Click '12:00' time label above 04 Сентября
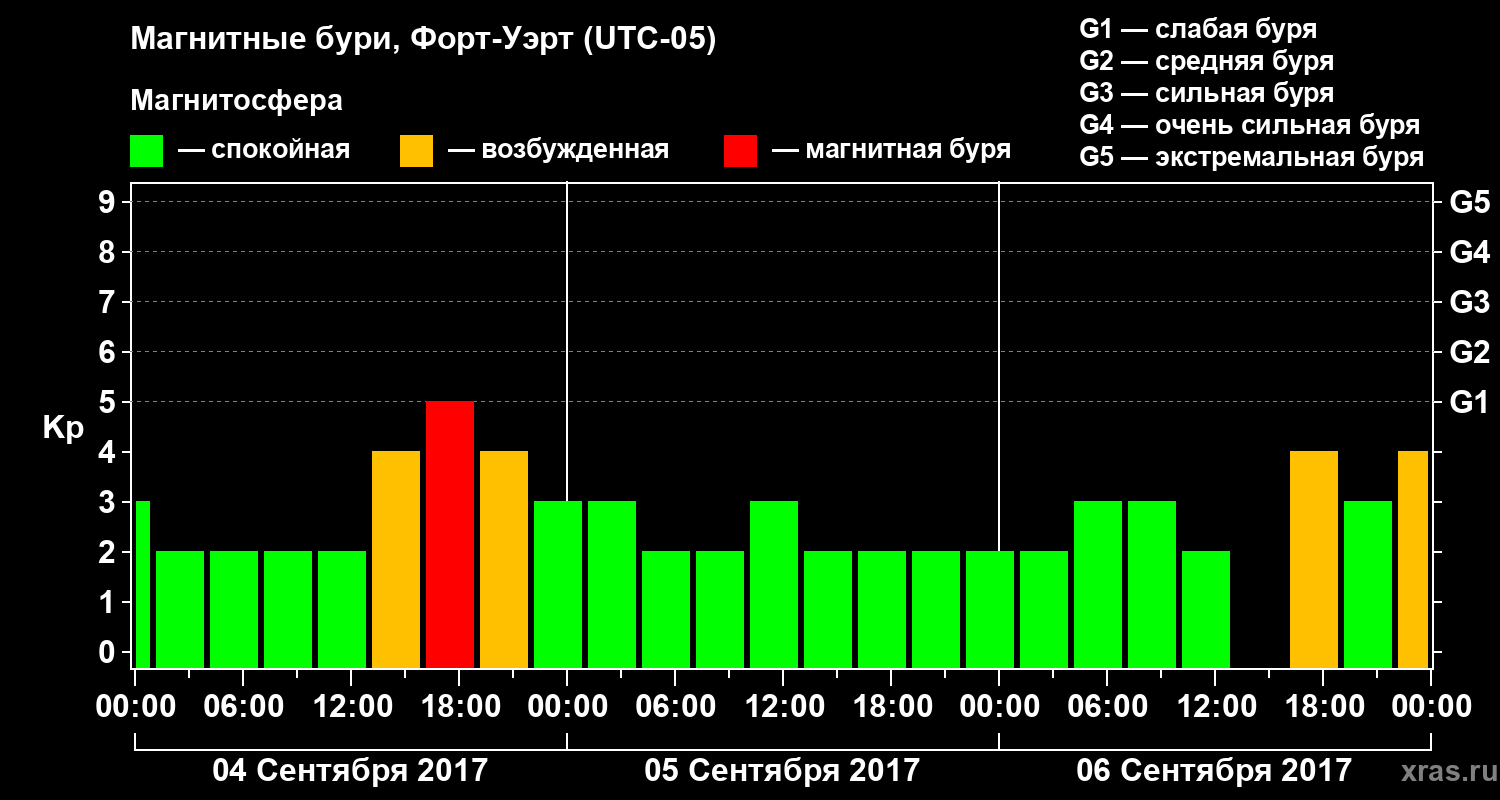Image resolution: width=1500 pixels, height=800 pixels. tap(351, 706)
